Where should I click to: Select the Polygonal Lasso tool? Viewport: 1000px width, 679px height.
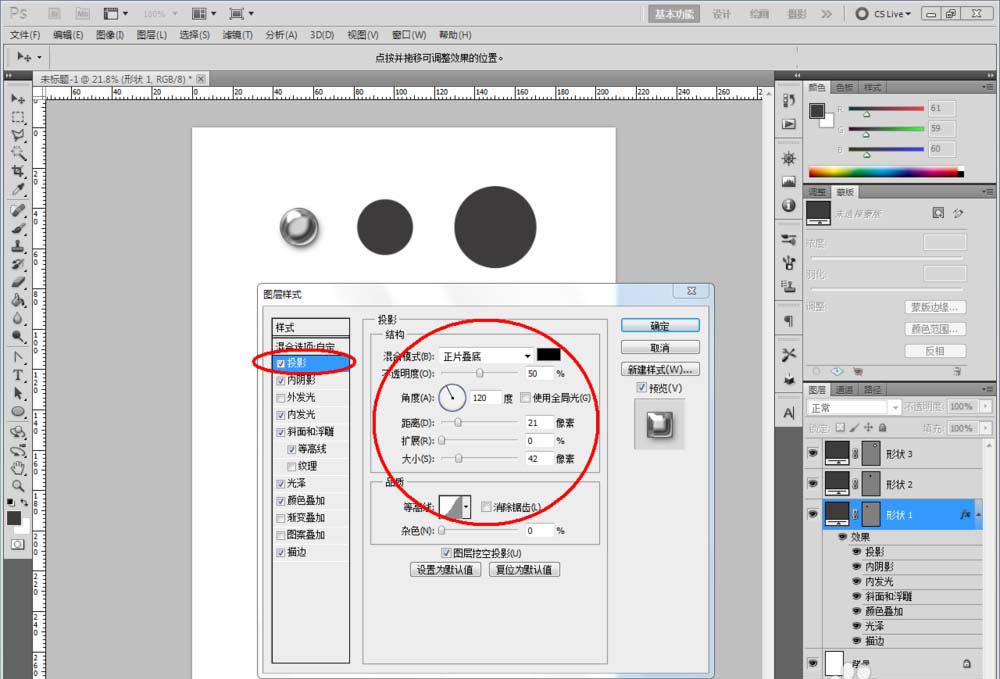click(x=18, y=135)
